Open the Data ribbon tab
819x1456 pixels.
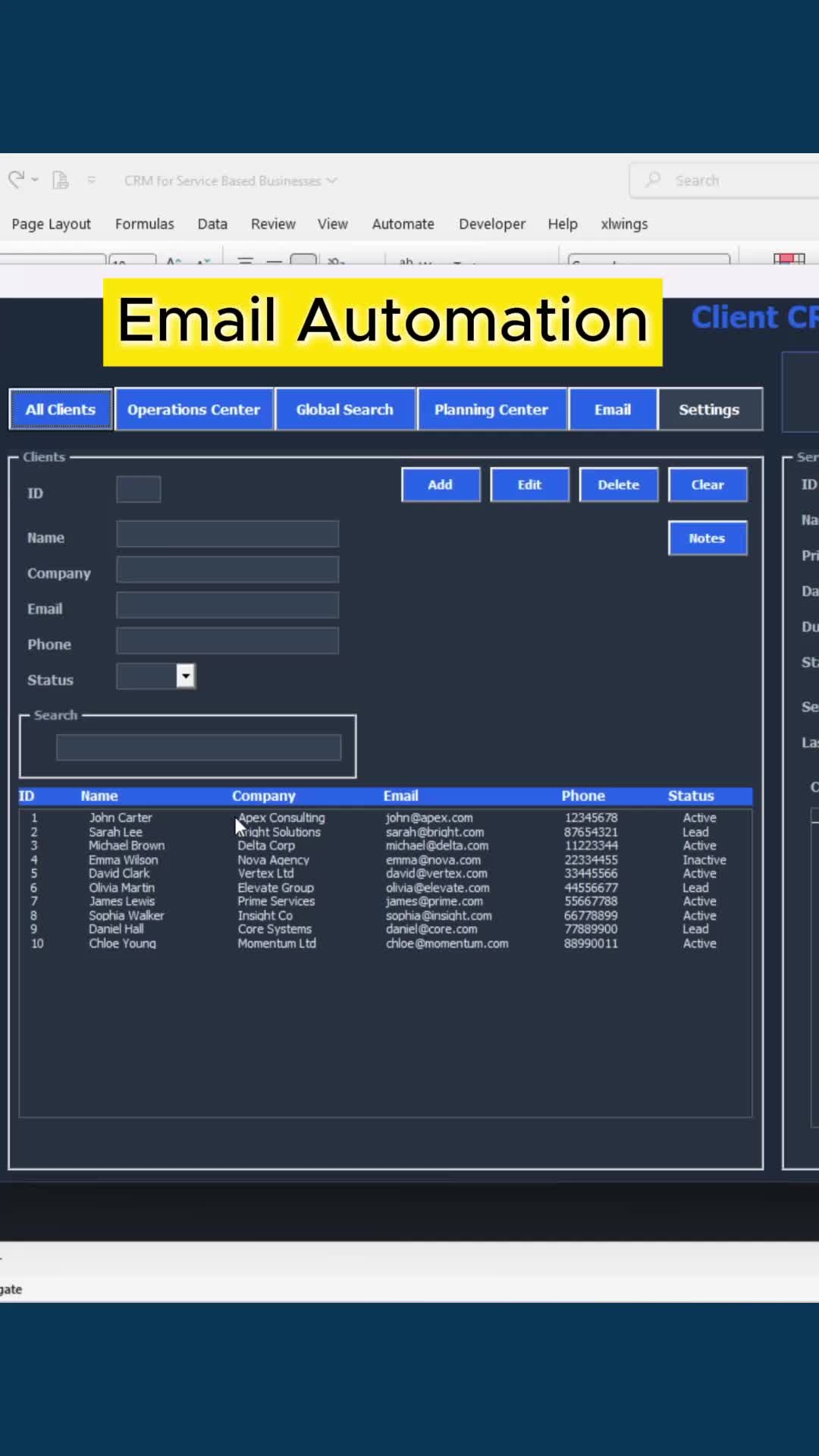click(212, 224)
